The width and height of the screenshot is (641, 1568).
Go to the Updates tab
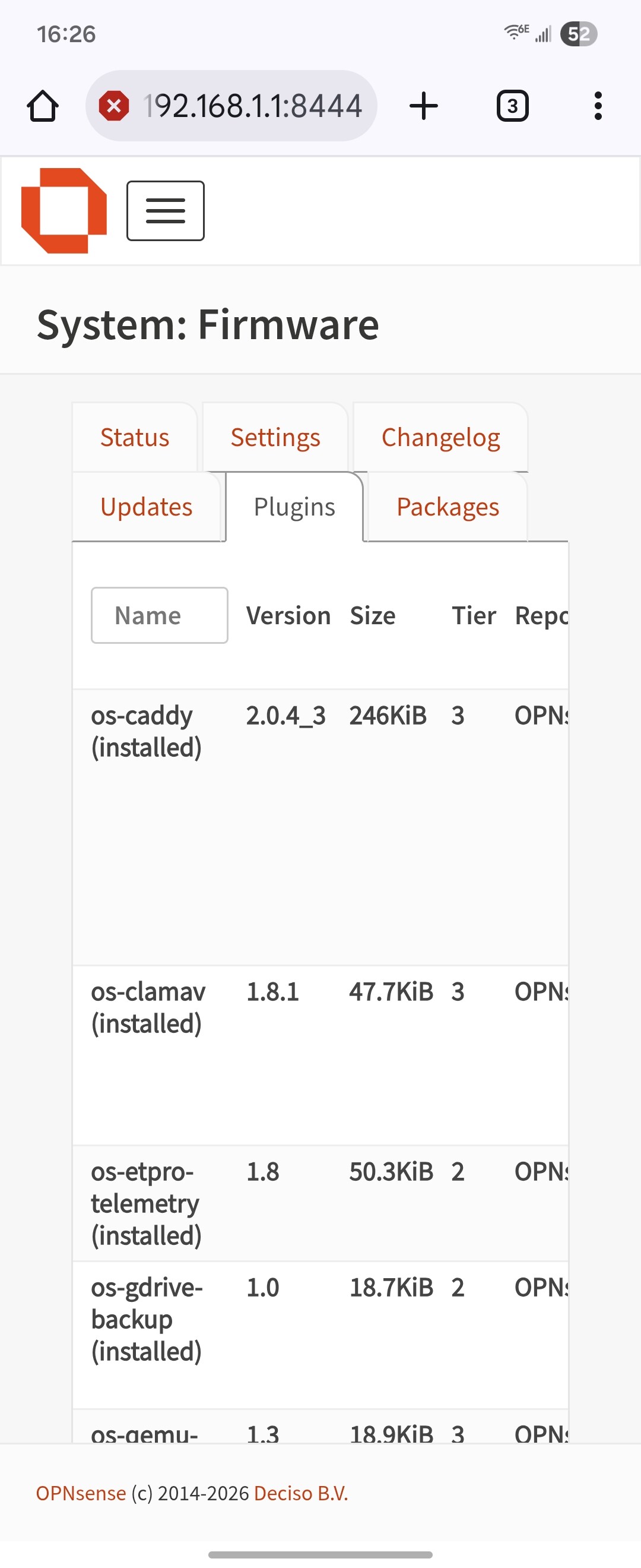pos(146,507)
